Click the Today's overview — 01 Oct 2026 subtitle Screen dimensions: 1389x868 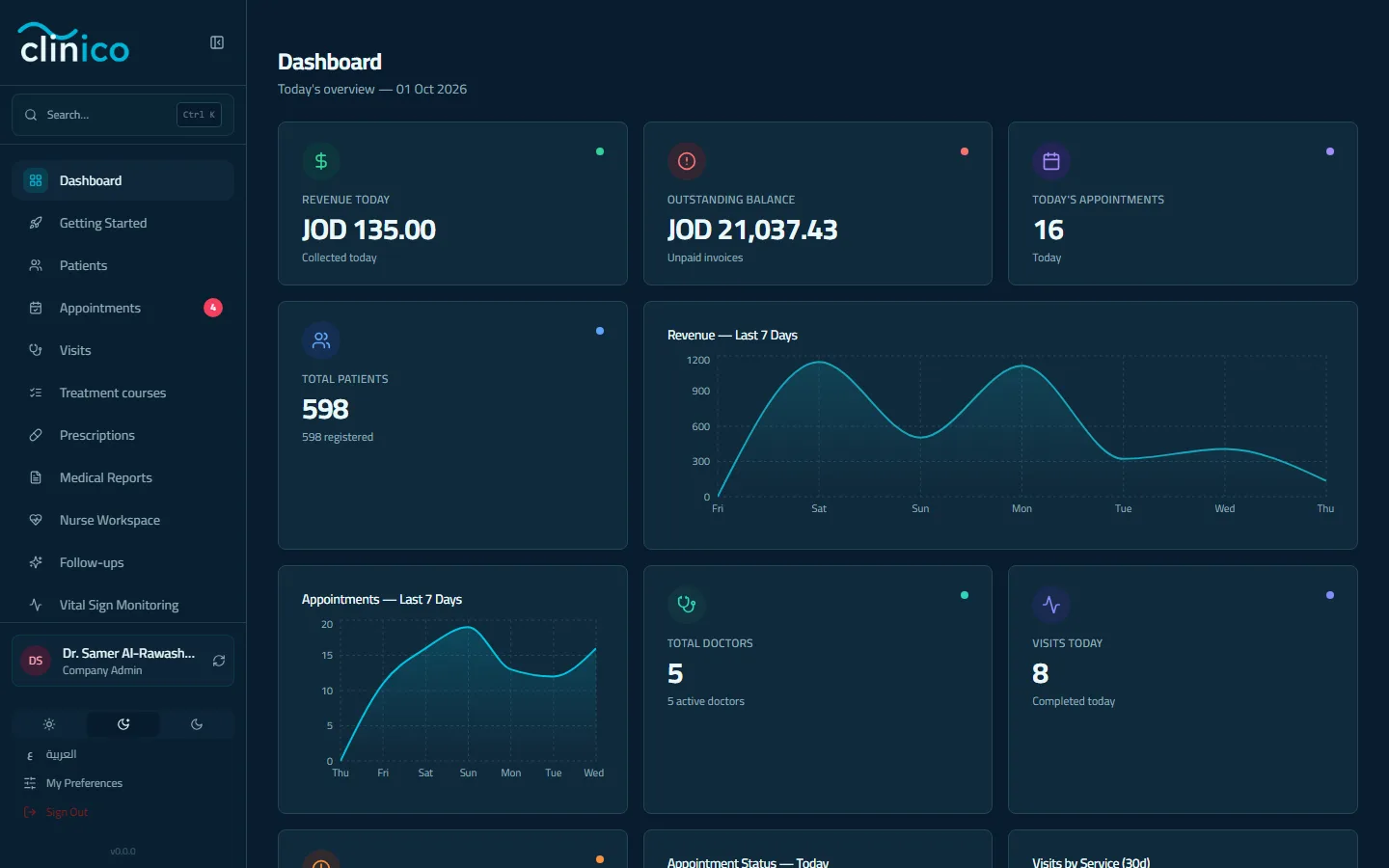[372, 89]
